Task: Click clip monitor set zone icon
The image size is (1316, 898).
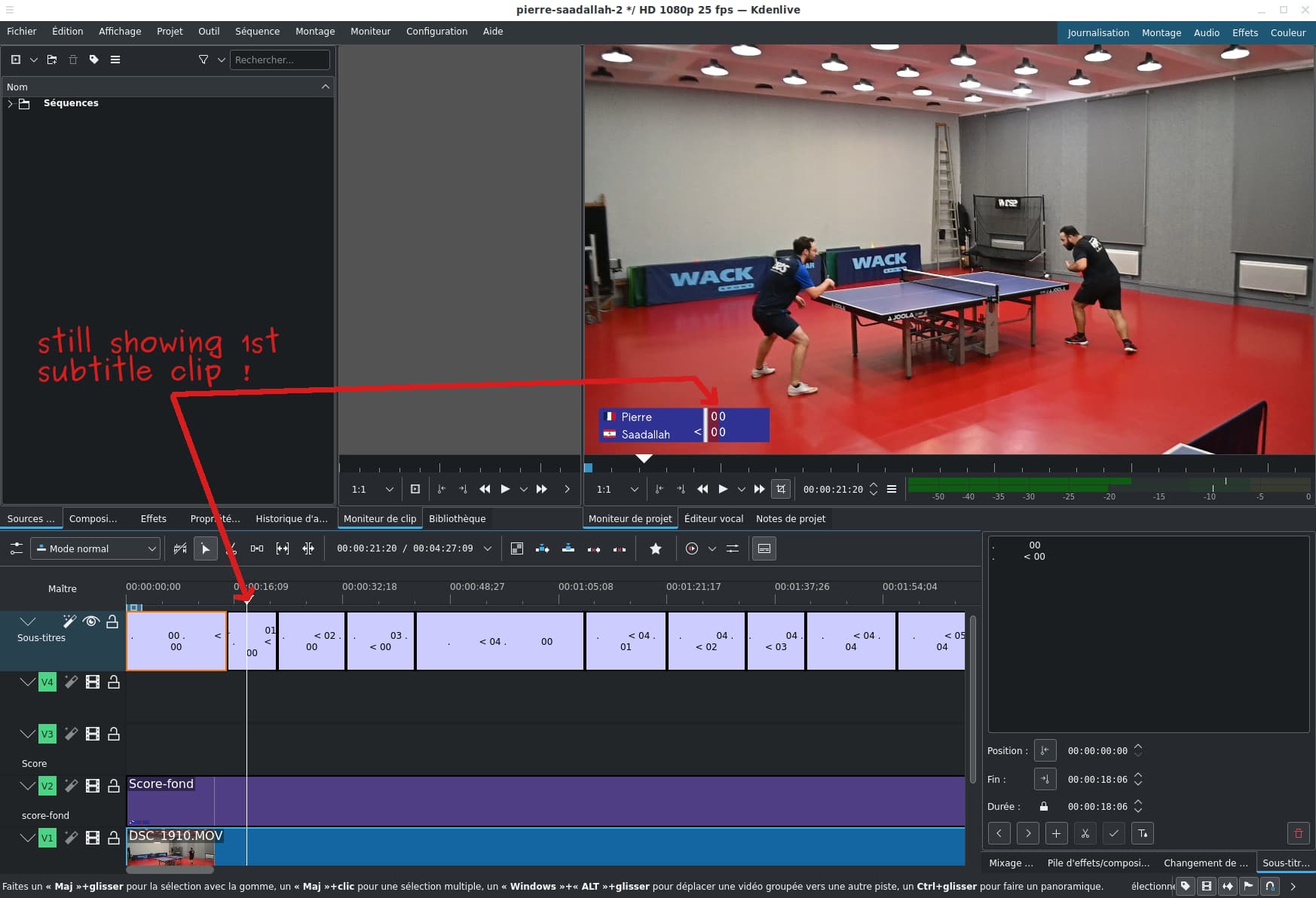Action: (x=415, y=489)
